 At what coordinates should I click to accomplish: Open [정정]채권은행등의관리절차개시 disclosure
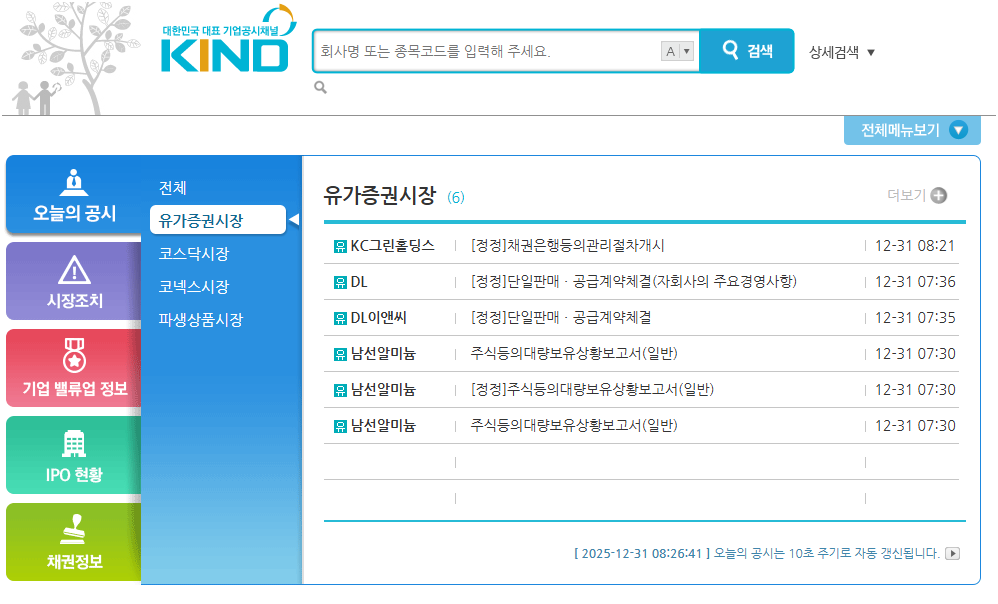click(568, 246)
